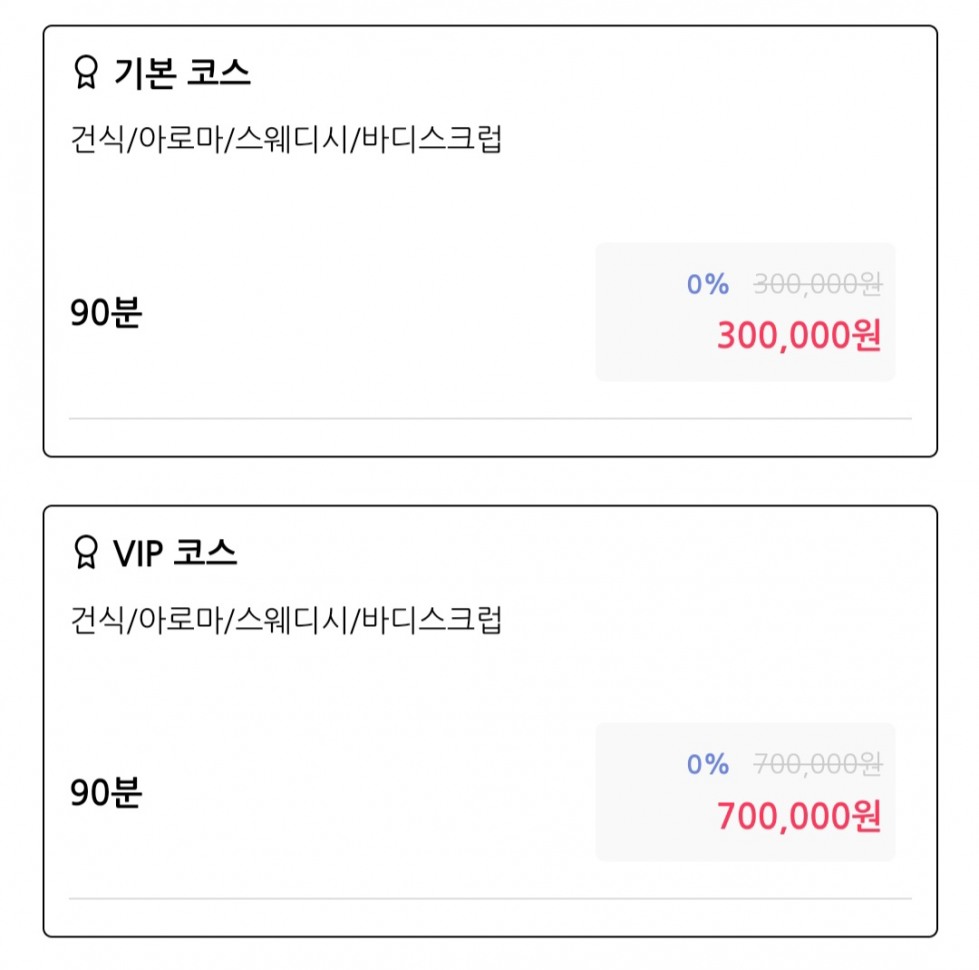
Task: Click the 0% discount label in 기본 코스
Action: [x=707, y=284]
